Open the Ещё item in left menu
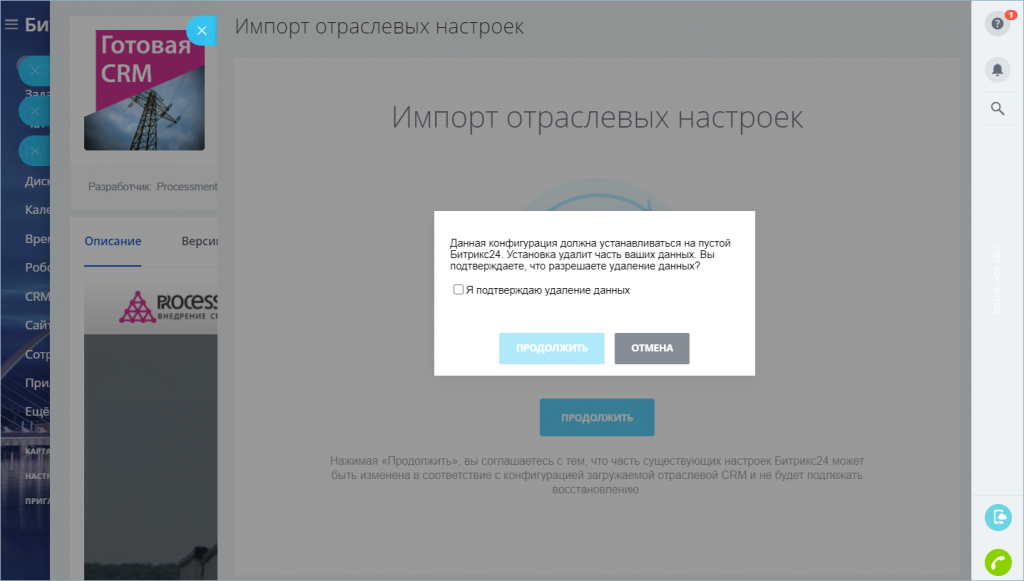This screenshot has width=1024, height=581. click(37, 411)
